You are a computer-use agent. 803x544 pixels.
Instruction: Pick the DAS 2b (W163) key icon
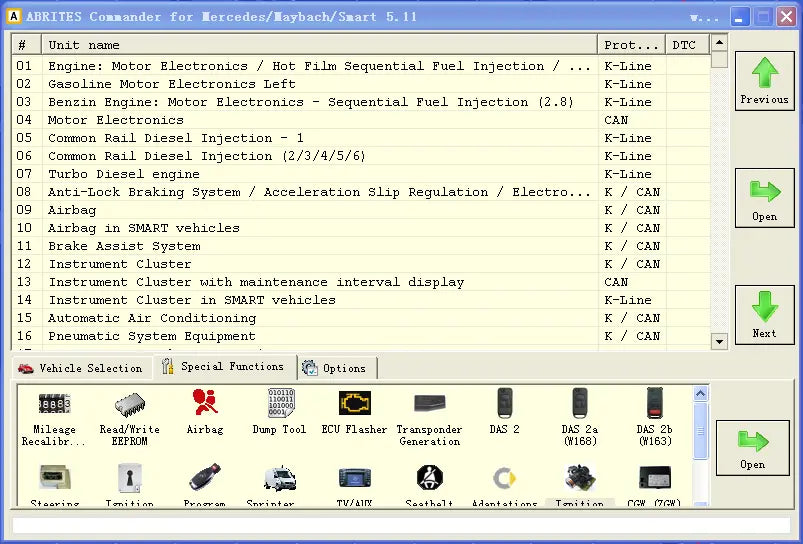pos(654,403)
